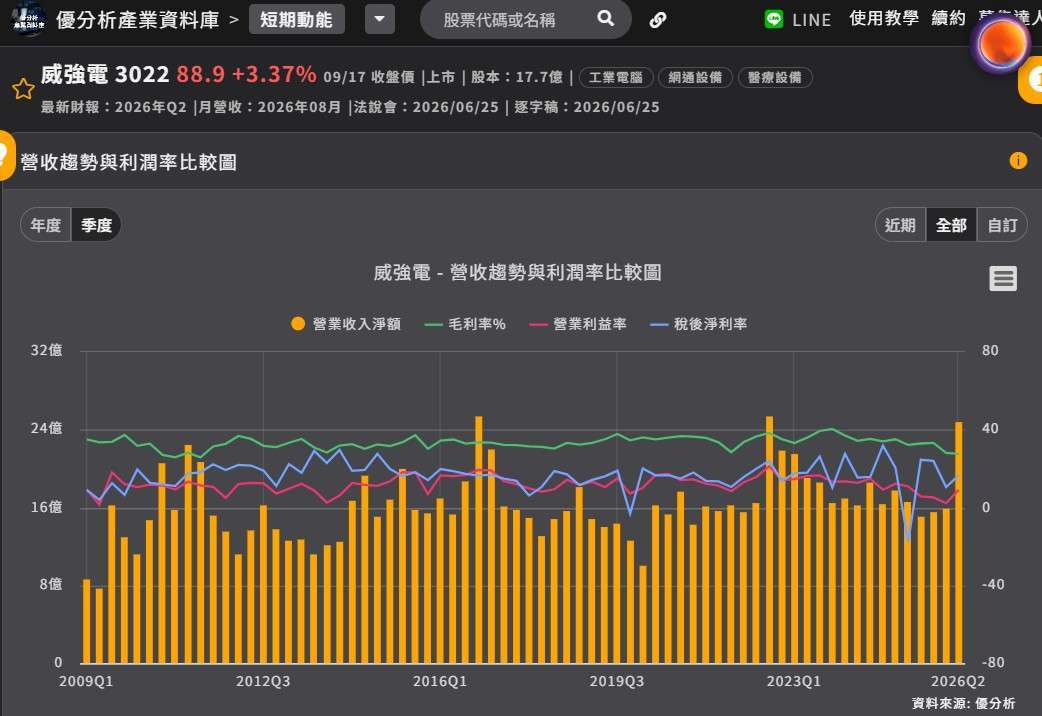Screen dimensions: 1042x716
Task: Click the 資料來源: 優分析 credit text
Action: [964, 703]
